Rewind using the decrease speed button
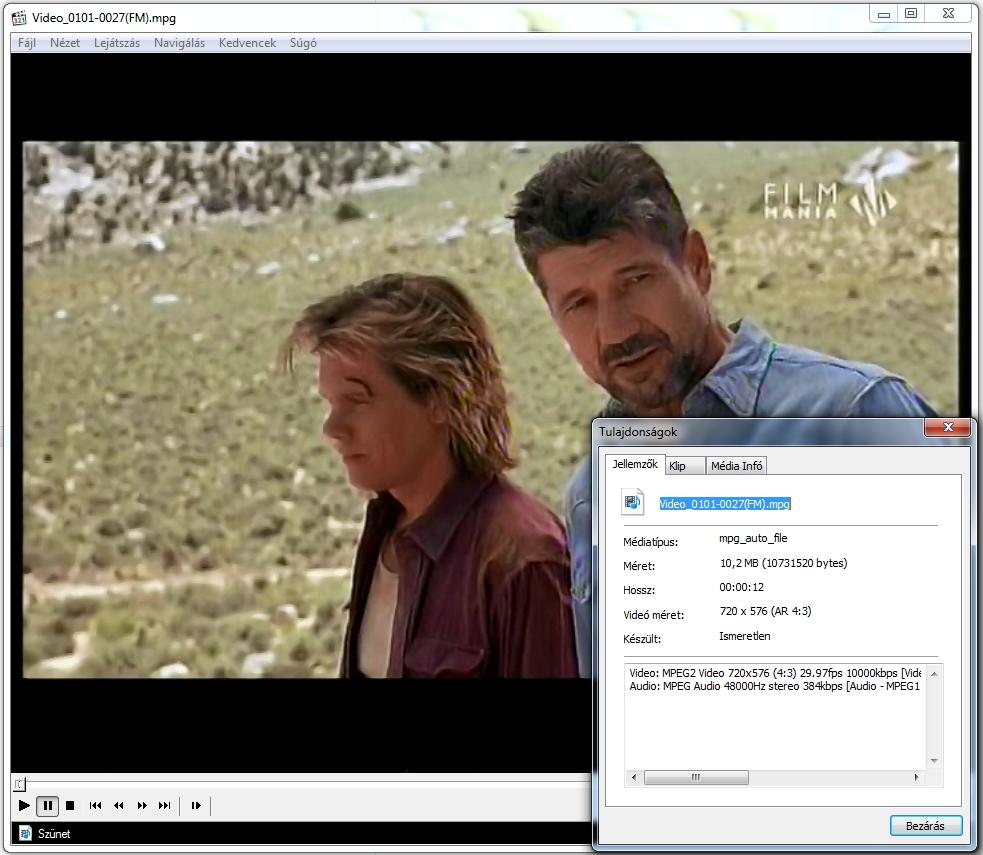 (118, 805)
